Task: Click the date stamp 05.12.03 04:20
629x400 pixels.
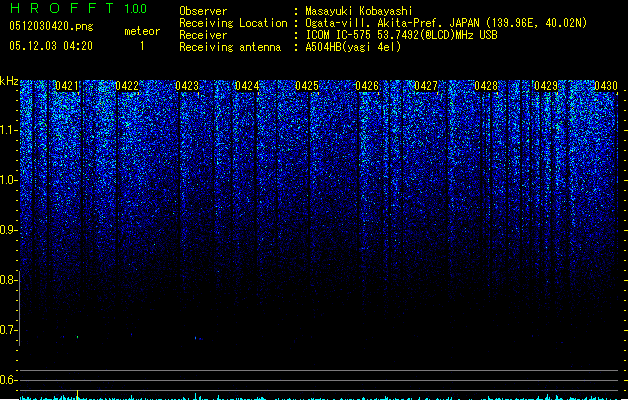Action: point(51,46)
